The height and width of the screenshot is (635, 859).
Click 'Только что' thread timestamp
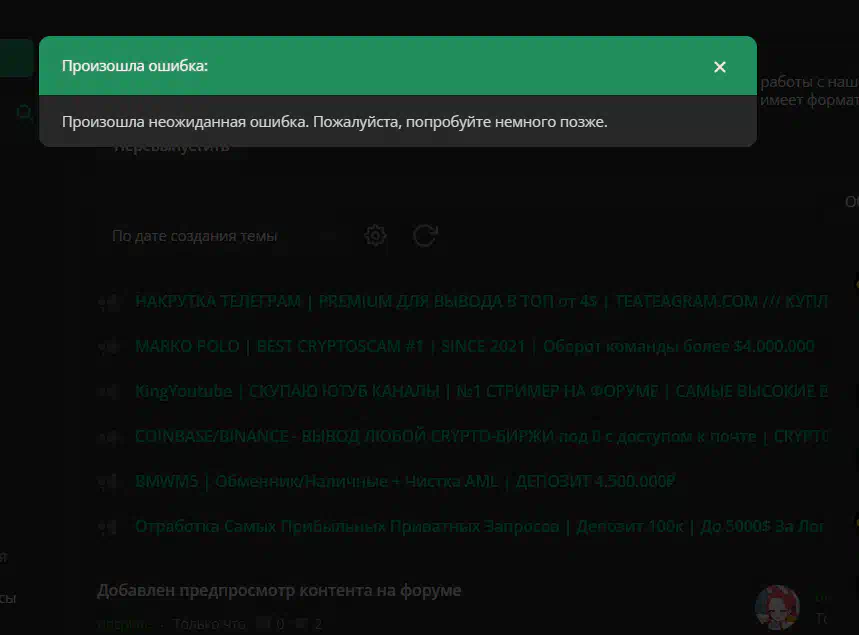[x=209, y=623]
